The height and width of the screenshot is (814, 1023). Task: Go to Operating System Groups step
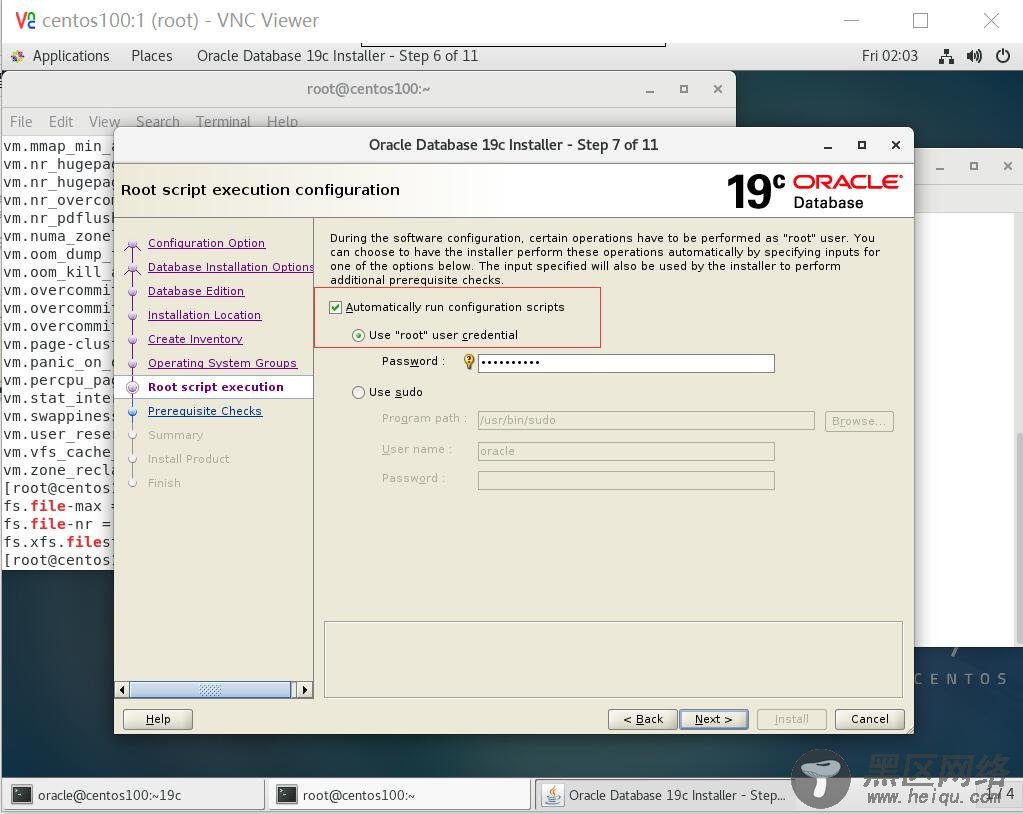pyautogui.click(x=222, y=363)
